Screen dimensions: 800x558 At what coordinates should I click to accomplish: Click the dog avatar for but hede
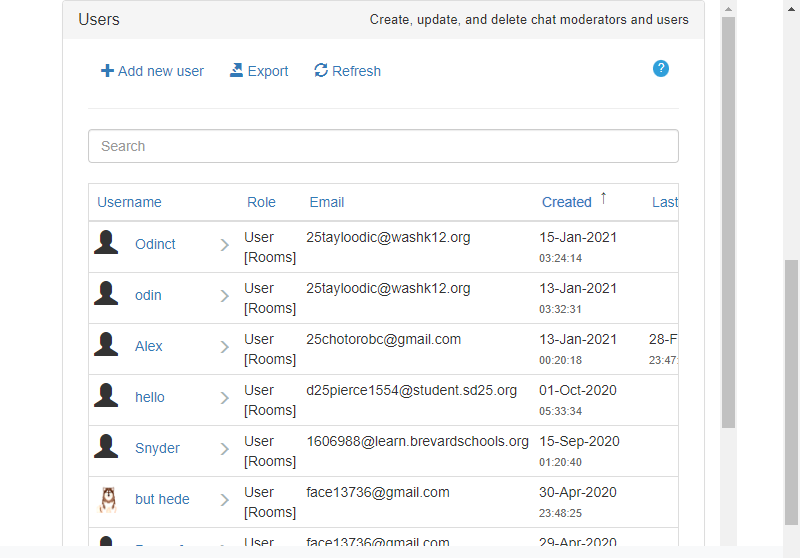107,499
